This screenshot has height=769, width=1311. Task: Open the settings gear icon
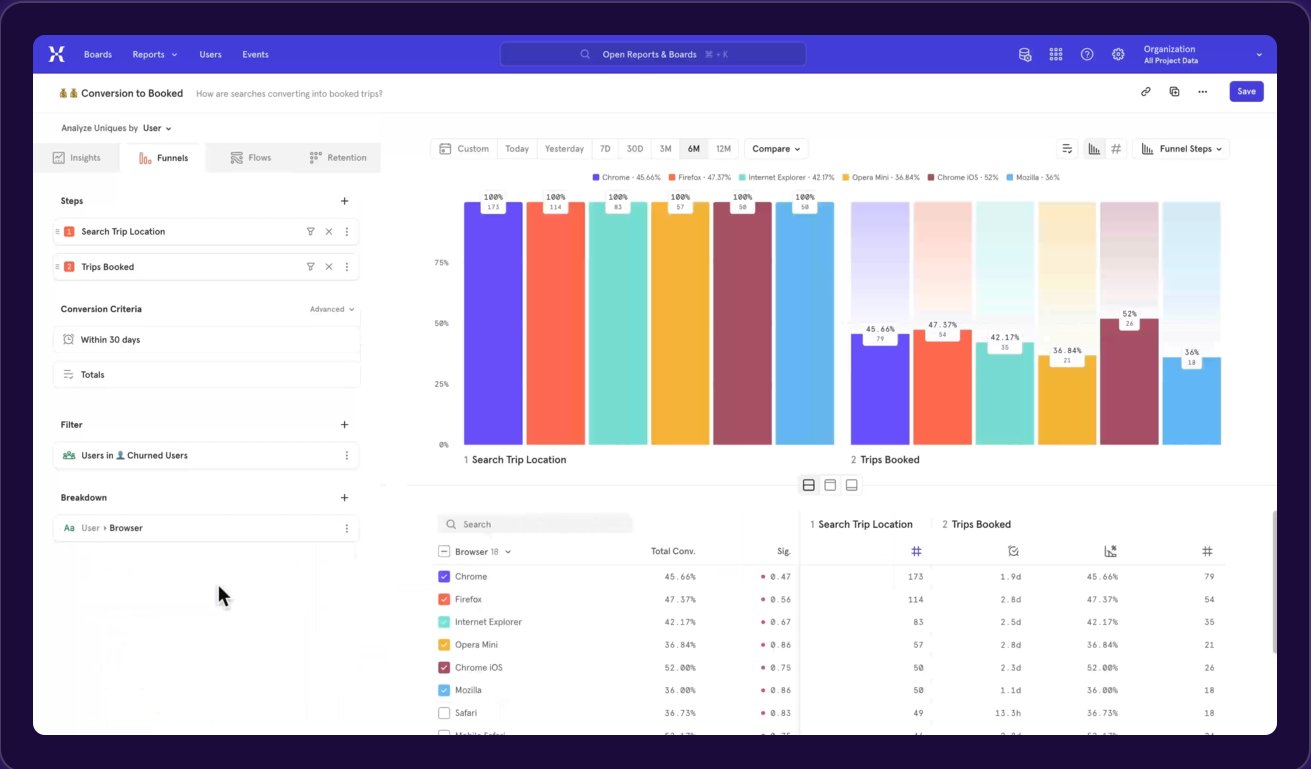pyautogui.click(x=1118, y=54)
